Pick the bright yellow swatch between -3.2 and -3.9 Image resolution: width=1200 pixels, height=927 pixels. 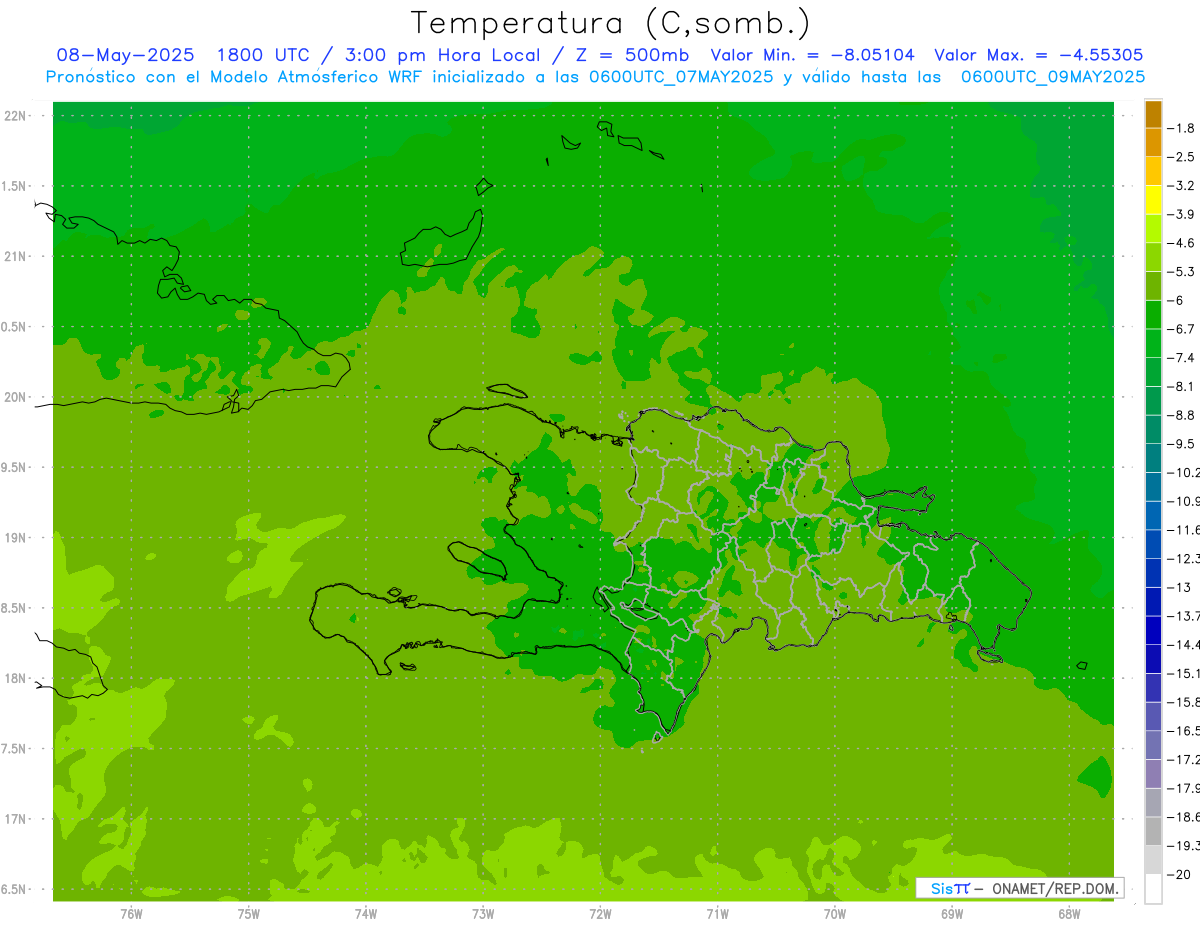click(x=1153, y=200)
